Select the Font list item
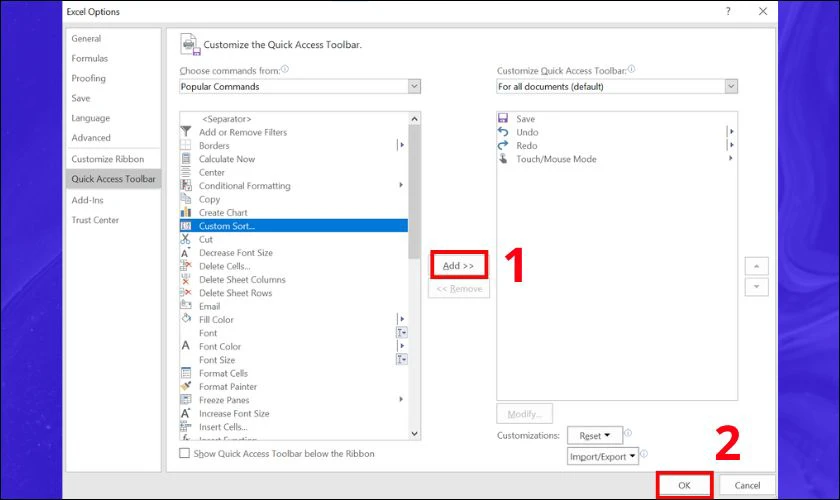This screenshot has height=500, width=840. pyautogui.click(x=294, y=333)
